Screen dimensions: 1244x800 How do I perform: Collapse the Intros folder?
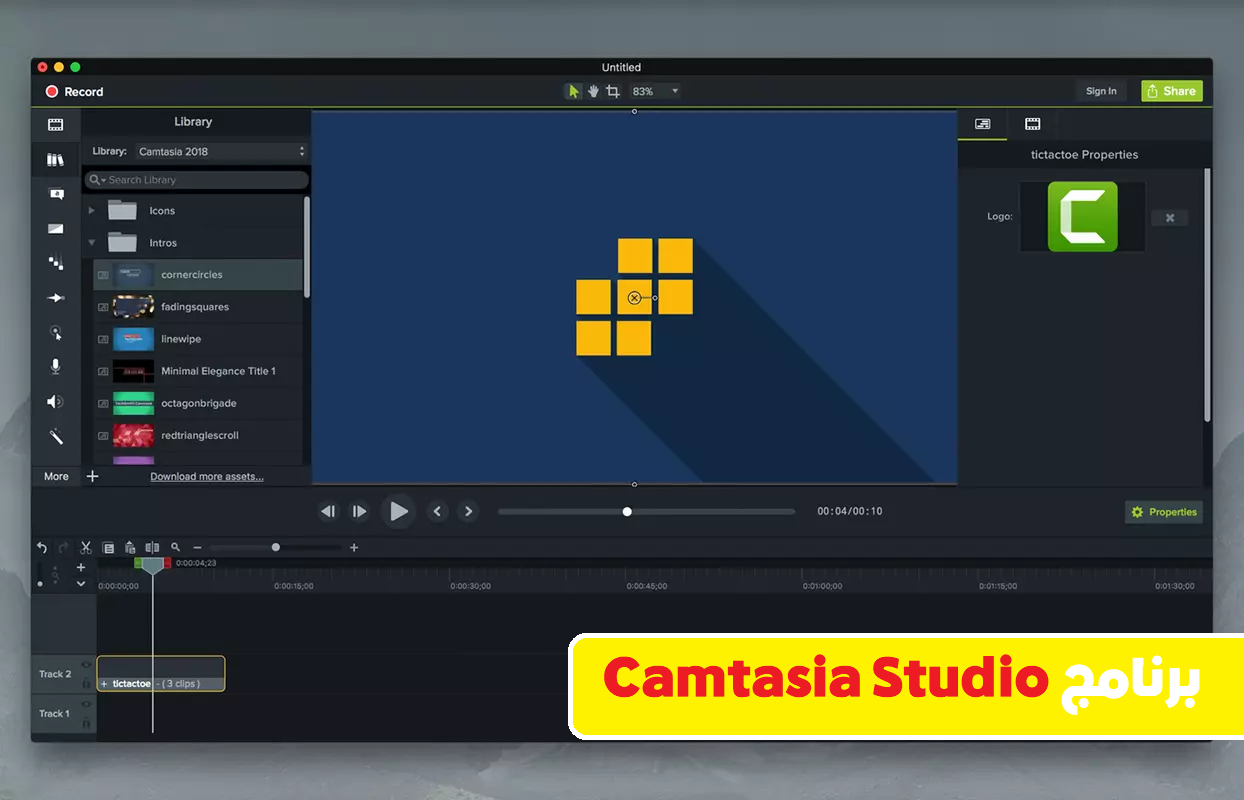[92, 242]
